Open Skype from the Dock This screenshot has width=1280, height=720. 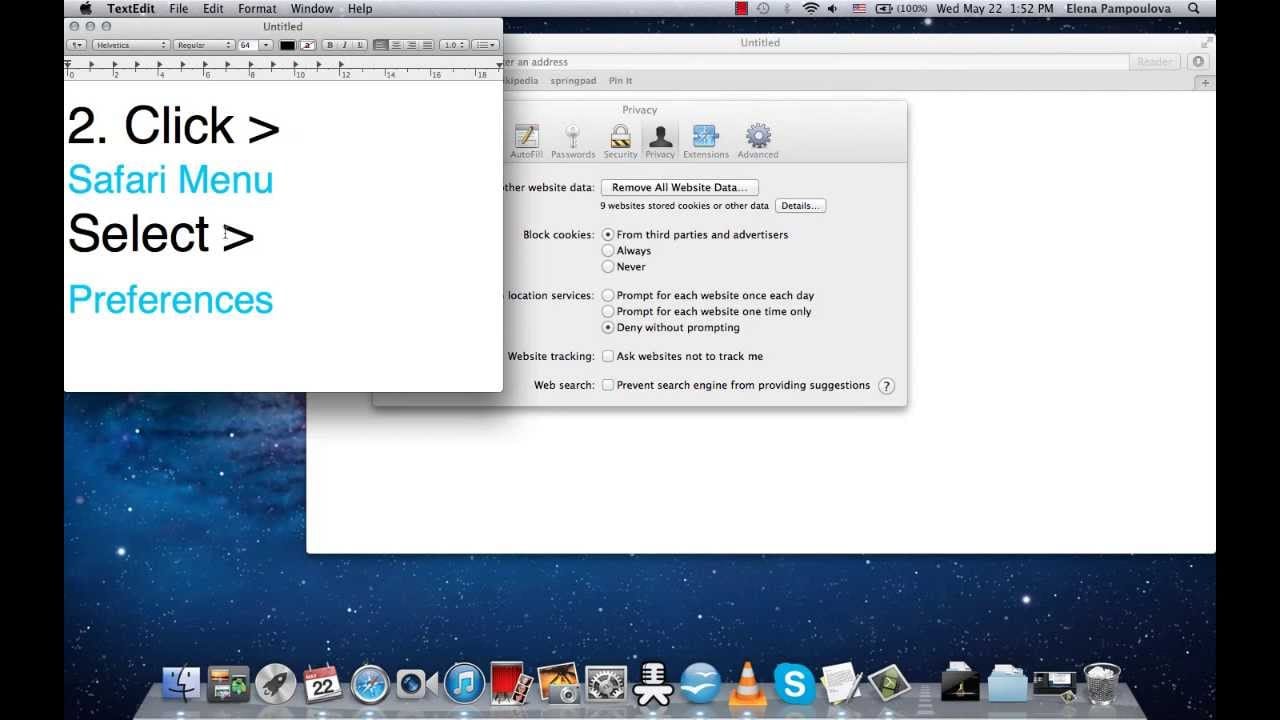click(794, 684)
